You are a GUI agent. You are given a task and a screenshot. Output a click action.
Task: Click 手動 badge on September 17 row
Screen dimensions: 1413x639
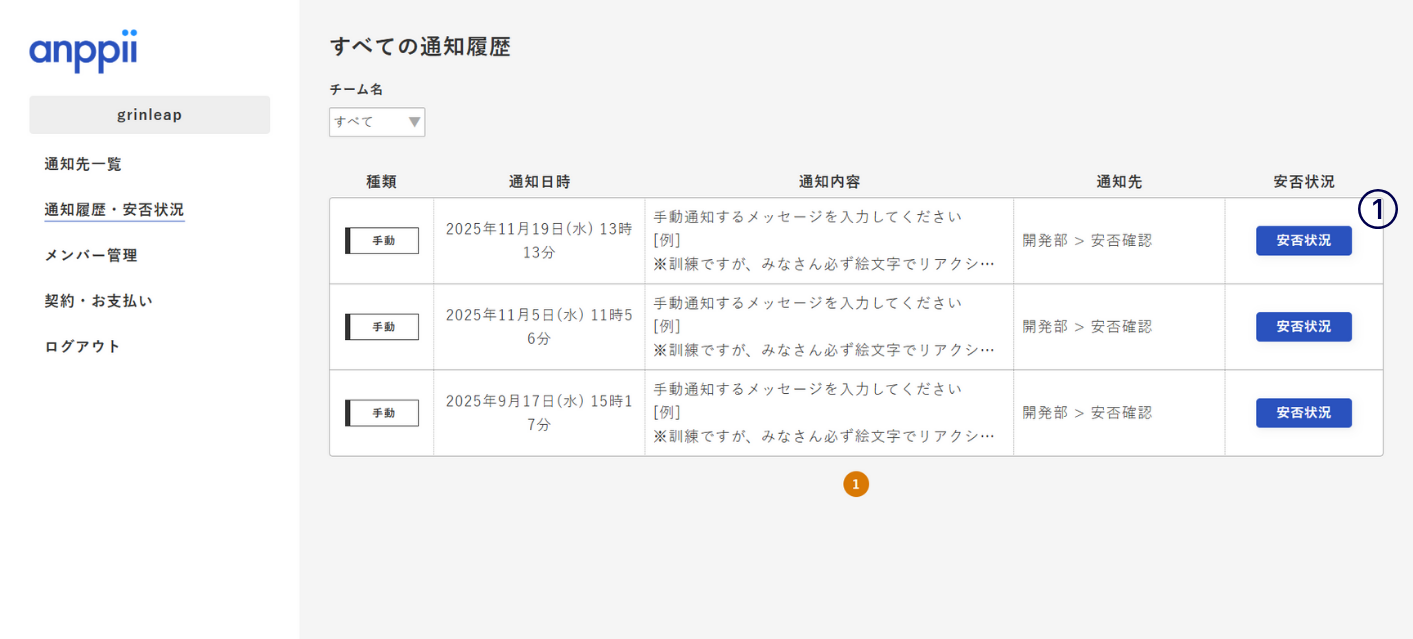coord(382,413)
